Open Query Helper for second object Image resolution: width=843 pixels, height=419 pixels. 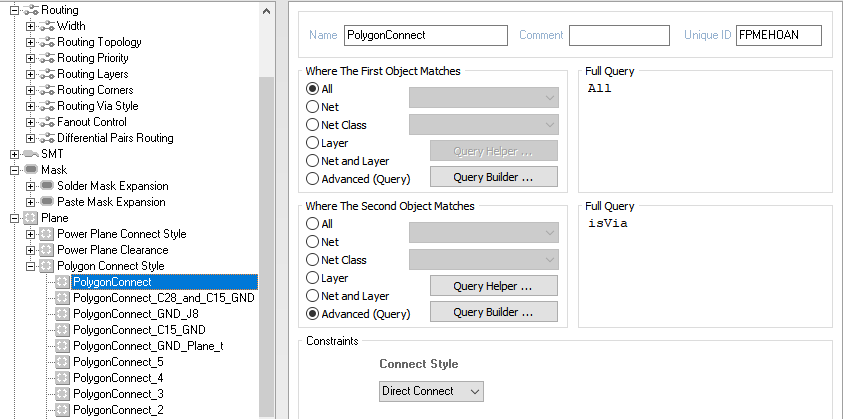(x=493, y=286)
